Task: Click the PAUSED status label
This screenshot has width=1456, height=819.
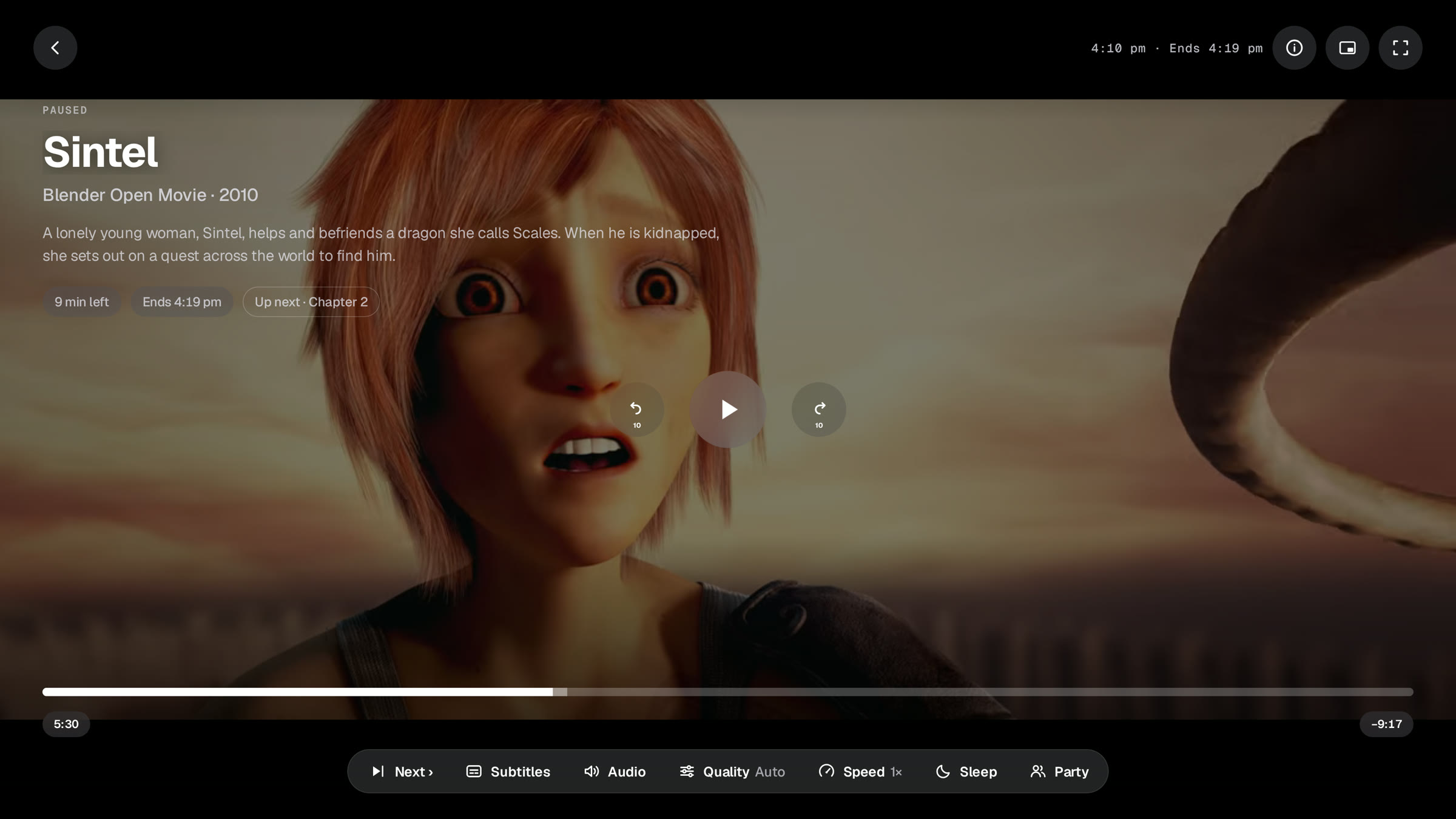Action: tap(65, 110)
